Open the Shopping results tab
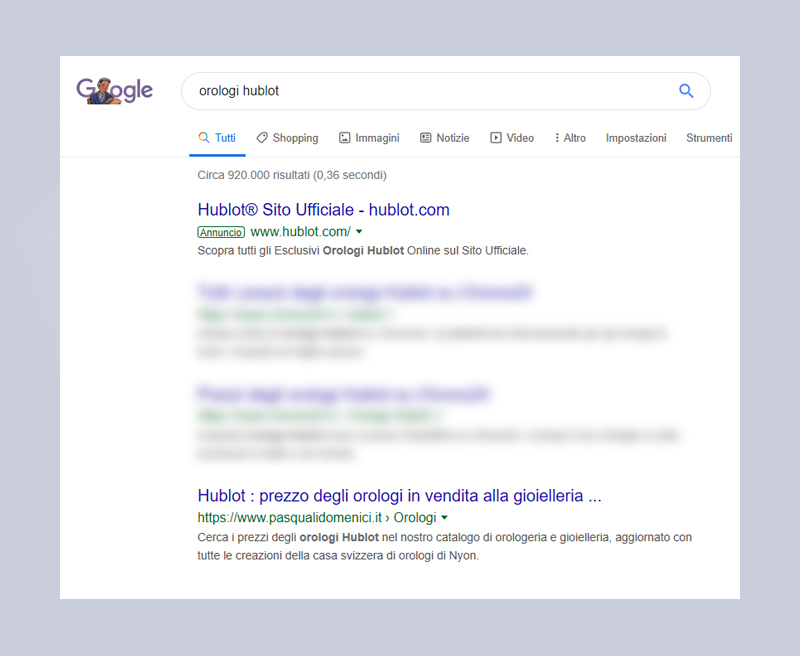The image size is (800, 656). point(286,138)
